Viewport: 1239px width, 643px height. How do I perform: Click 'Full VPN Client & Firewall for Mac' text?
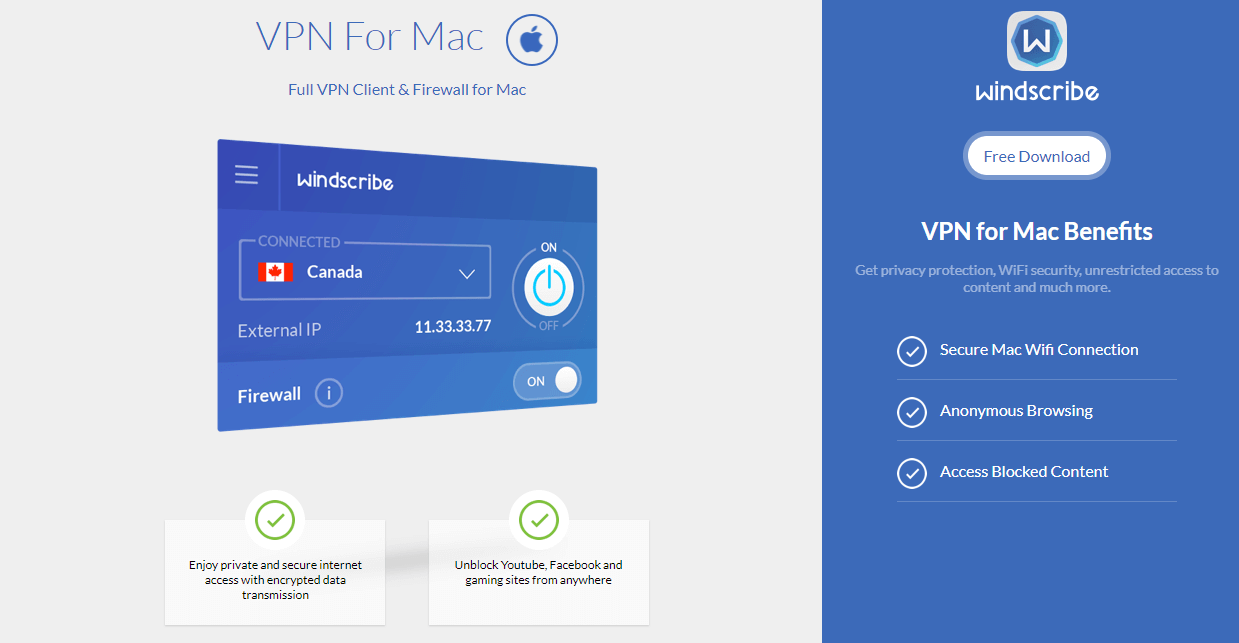coord(407,89)
